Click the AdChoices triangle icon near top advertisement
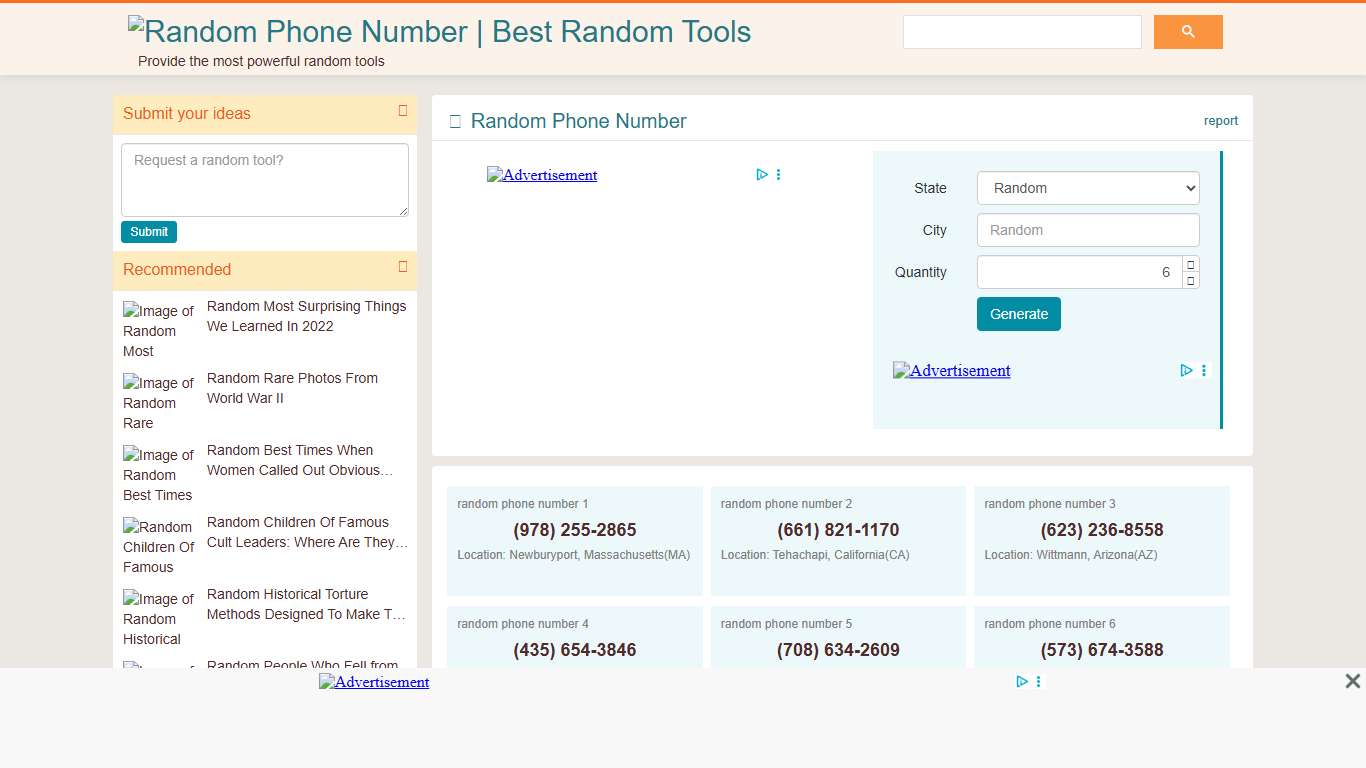This screenshot has height=768, width=1366. pos(762,174)
